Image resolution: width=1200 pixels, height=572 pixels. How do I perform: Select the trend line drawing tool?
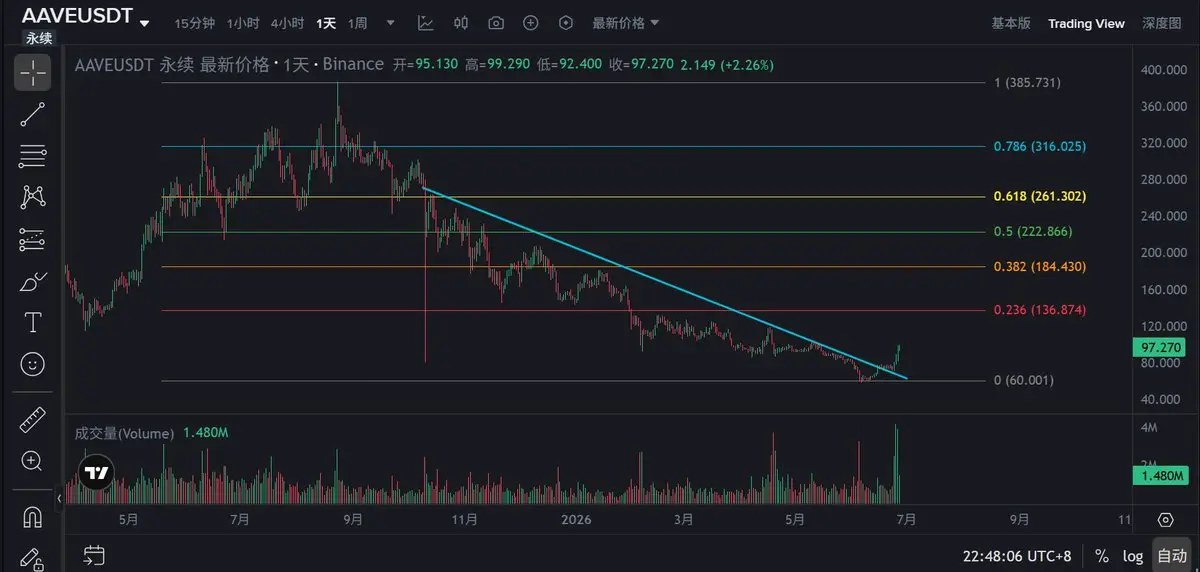coord(32,114)
